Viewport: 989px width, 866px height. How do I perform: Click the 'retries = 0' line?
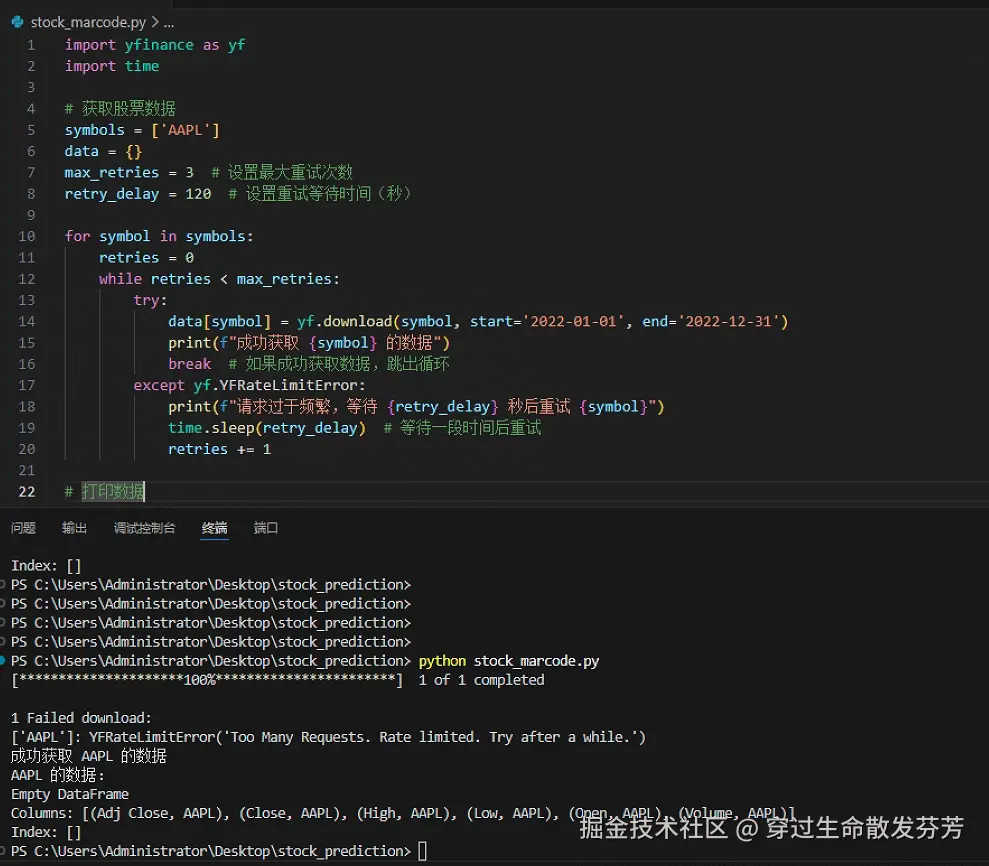(x=146, y=258)
